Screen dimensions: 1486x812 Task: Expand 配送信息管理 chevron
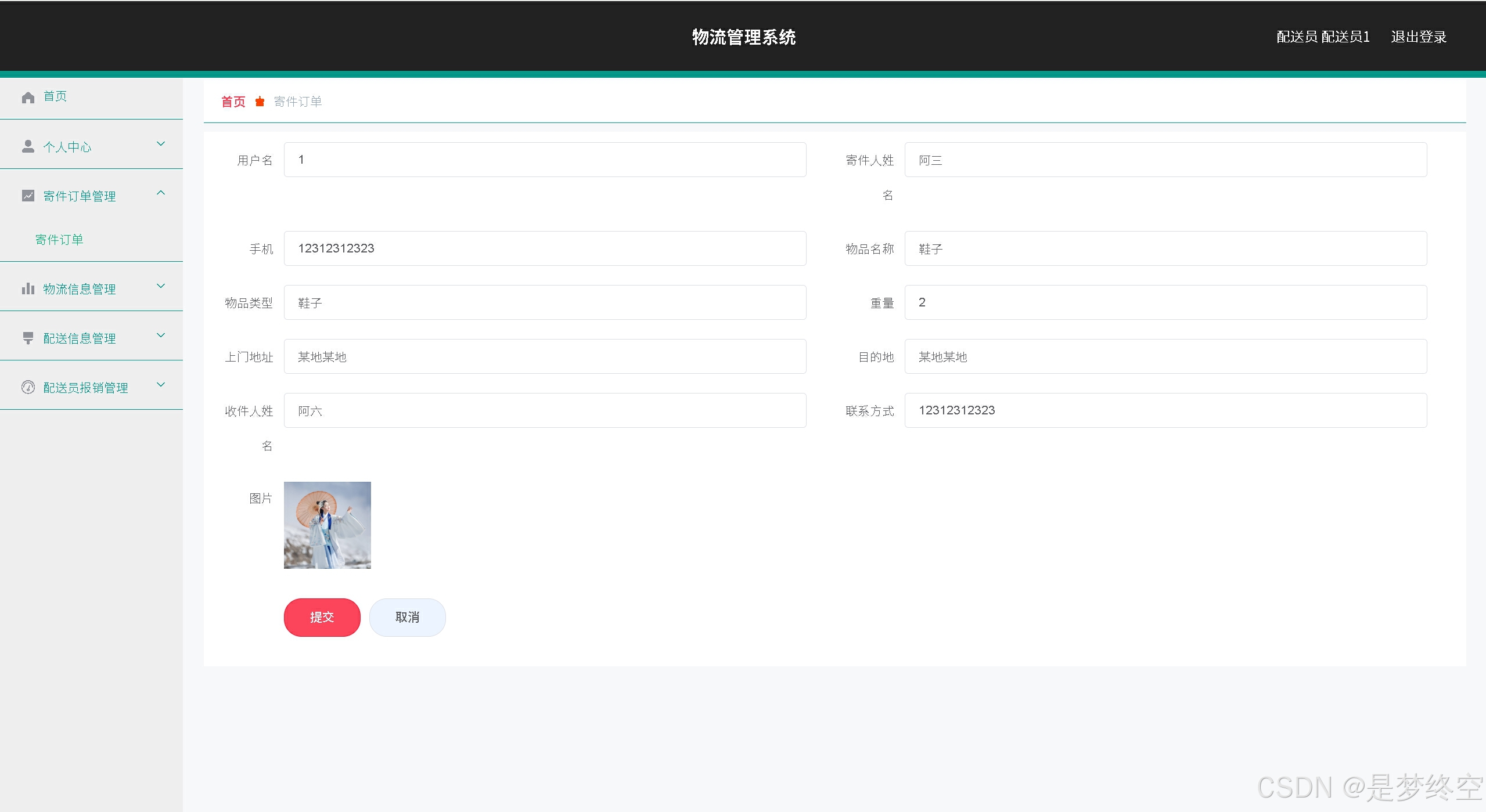point(161,335)
